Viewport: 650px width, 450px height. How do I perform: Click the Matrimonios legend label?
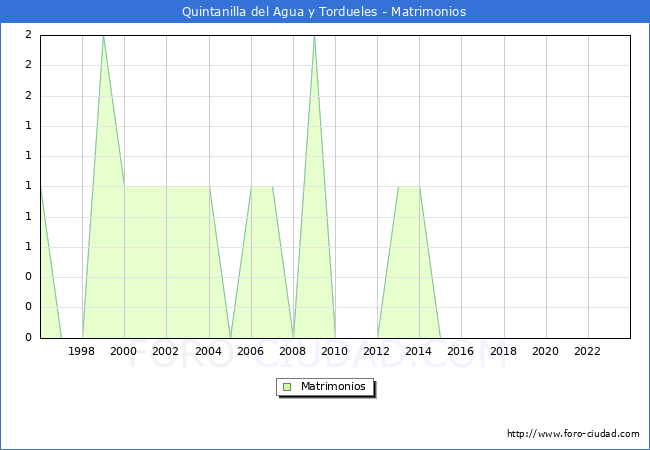click(x=333, y=386)
